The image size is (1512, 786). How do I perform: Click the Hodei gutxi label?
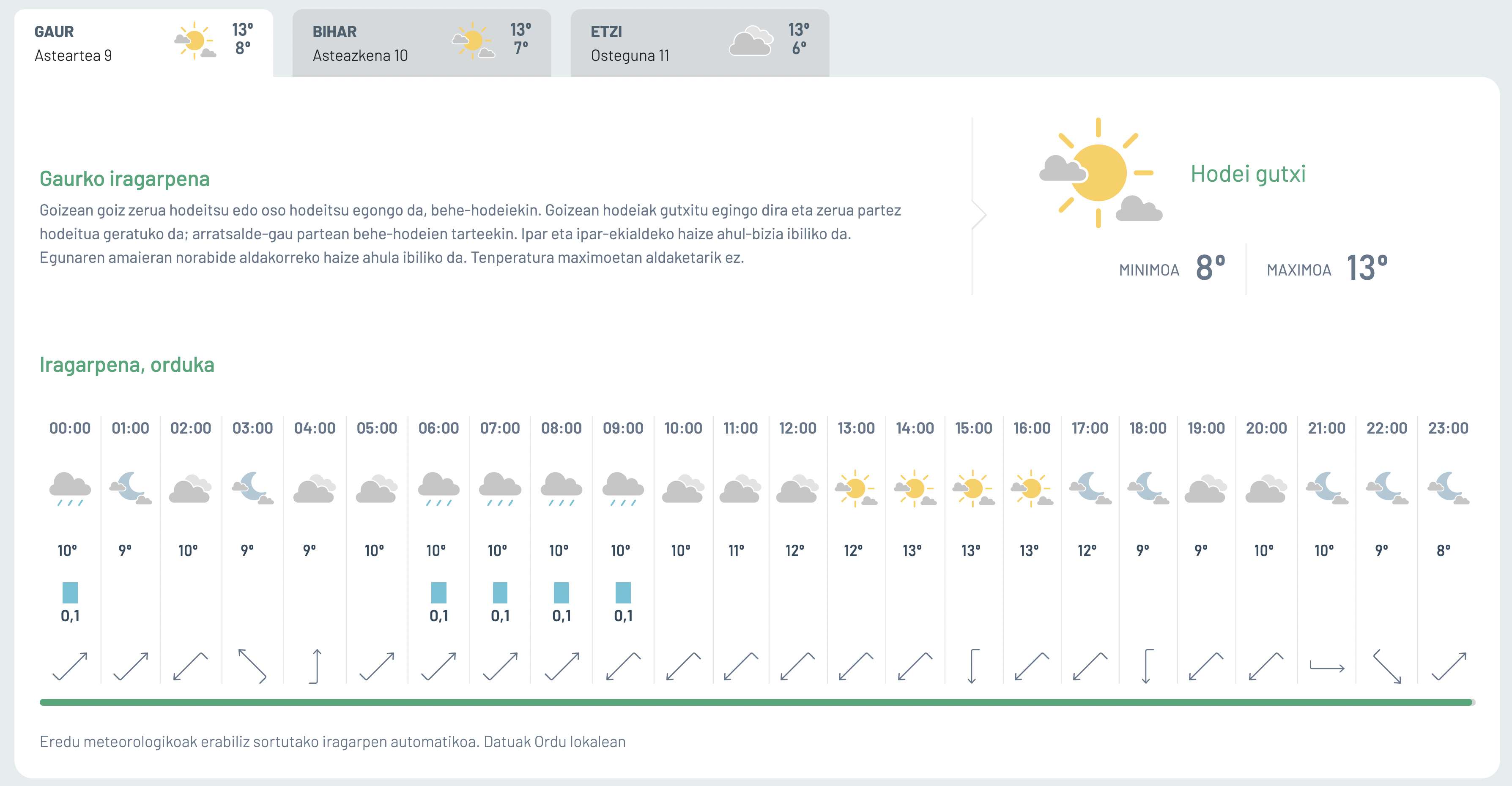point(1248,174)
